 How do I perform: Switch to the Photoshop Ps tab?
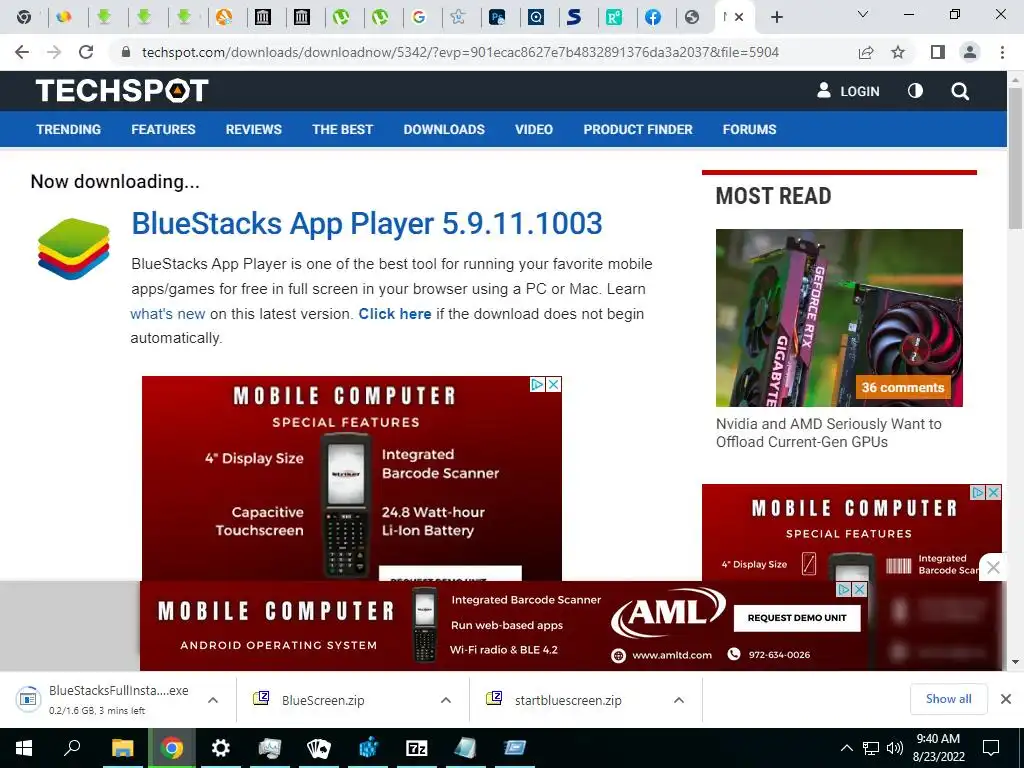(x=497, y=17)
